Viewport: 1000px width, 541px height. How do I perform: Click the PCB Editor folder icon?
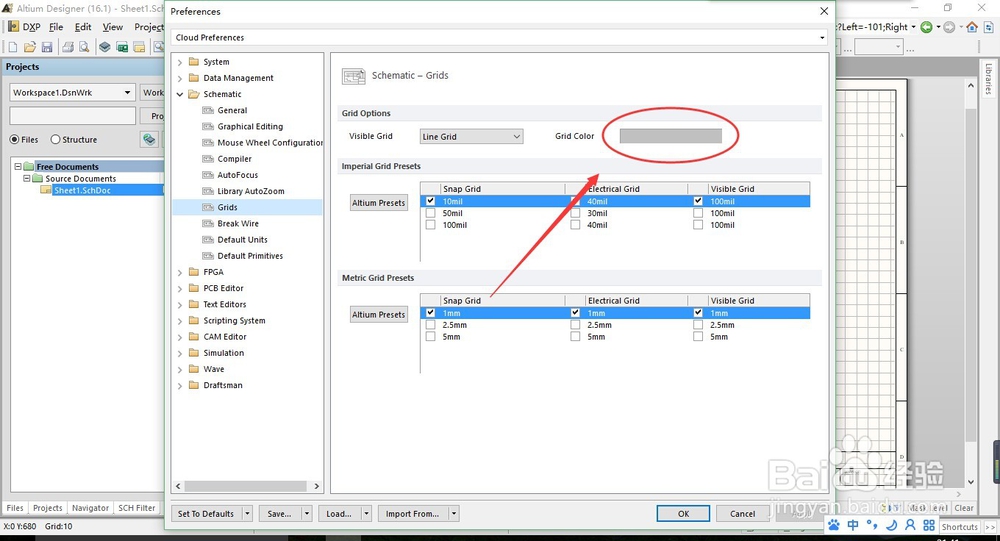click(193, 288)
